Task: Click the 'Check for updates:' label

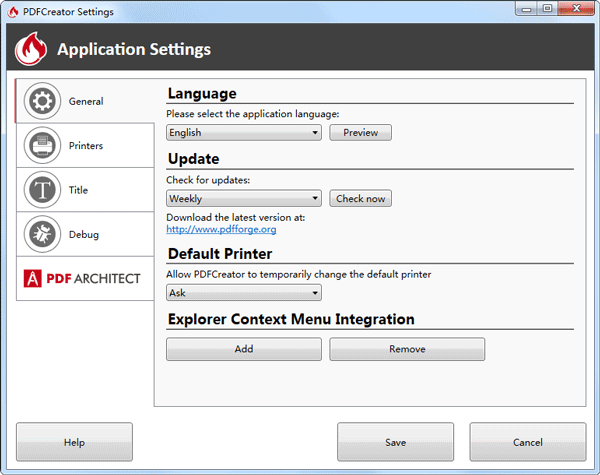Action: [x=208, y=180]
